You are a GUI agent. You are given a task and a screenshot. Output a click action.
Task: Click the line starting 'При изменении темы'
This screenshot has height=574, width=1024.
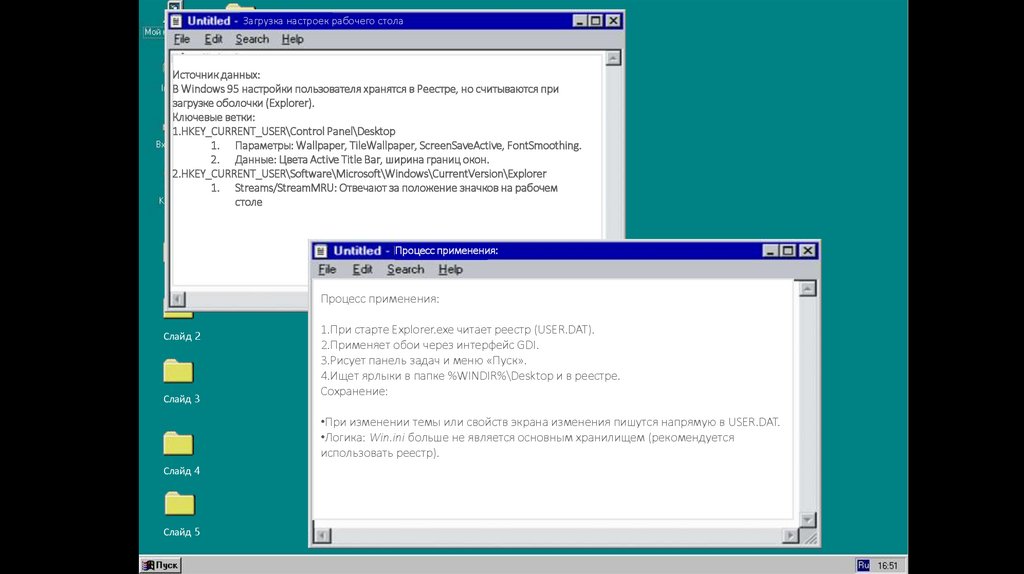(x=551, y=423)
